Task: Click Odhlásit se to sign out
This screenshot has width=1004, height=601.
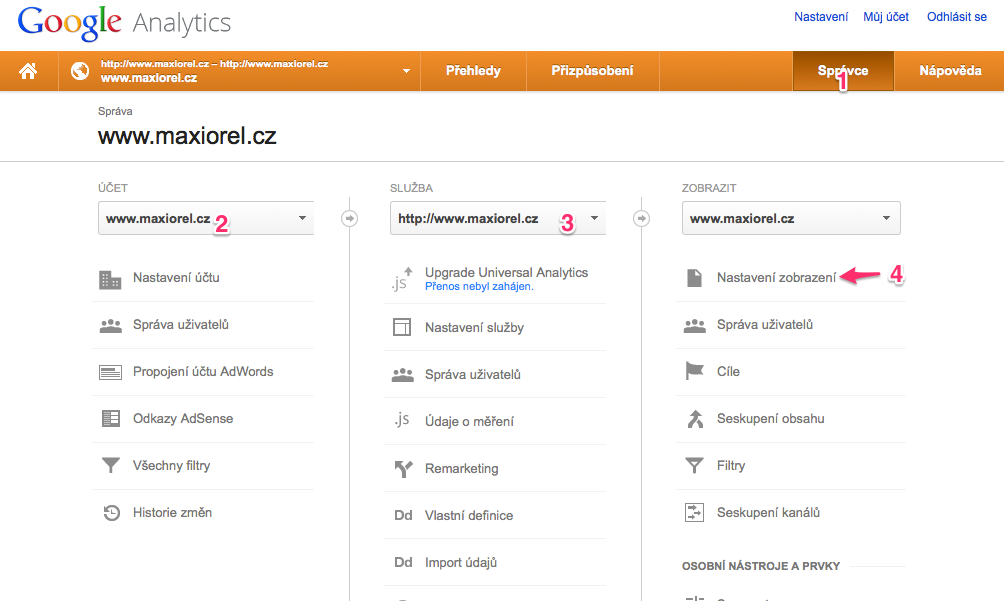Action: [x=957, y=17]
